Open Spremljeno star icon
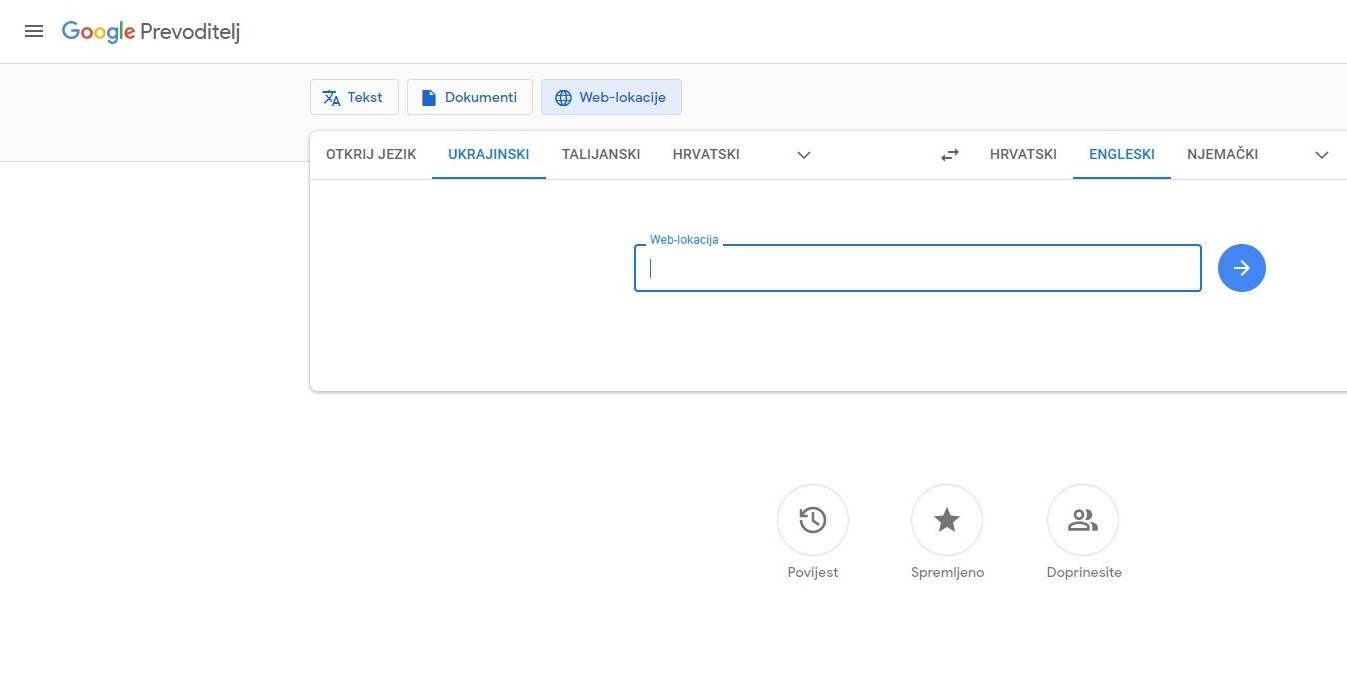Viewport: 1347px width, 688px height. (x=947, y=520)
